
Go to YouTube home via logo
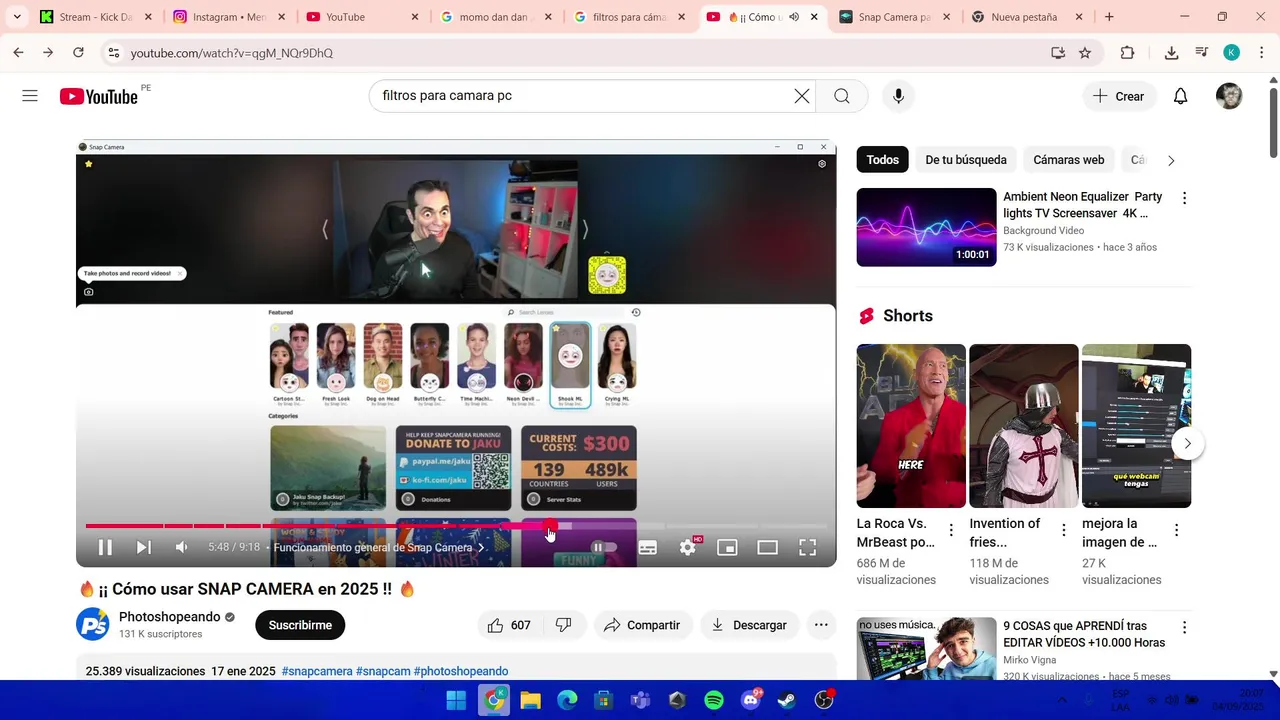[x=98, y=96]
